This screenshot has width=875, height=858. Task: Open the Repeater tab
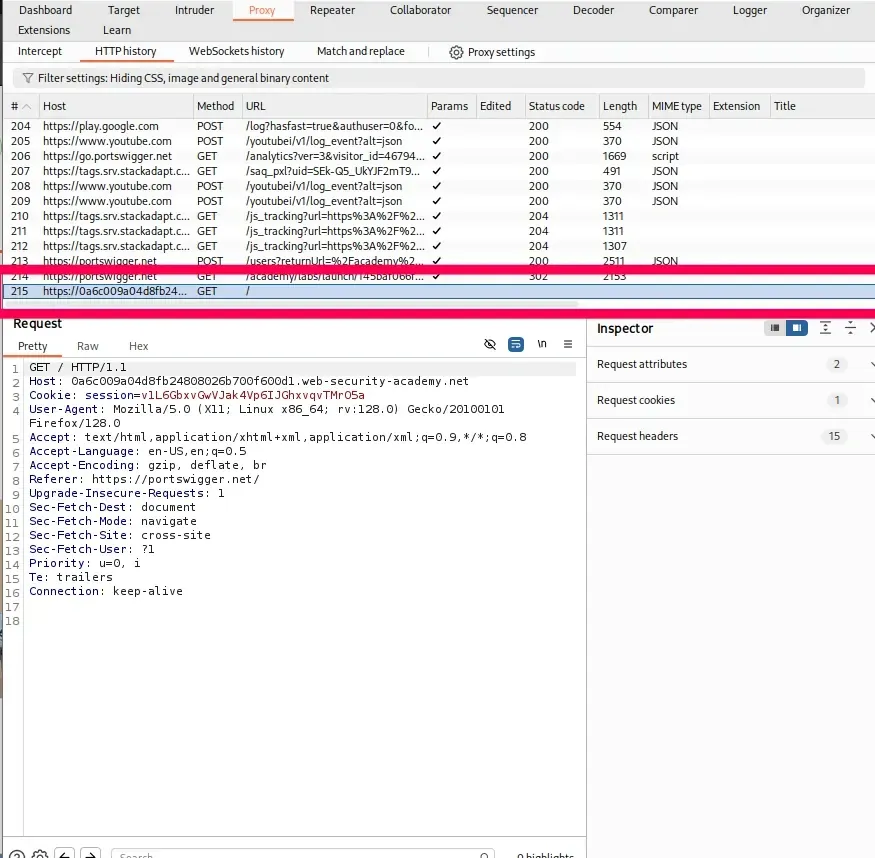[x=332, y=10]
